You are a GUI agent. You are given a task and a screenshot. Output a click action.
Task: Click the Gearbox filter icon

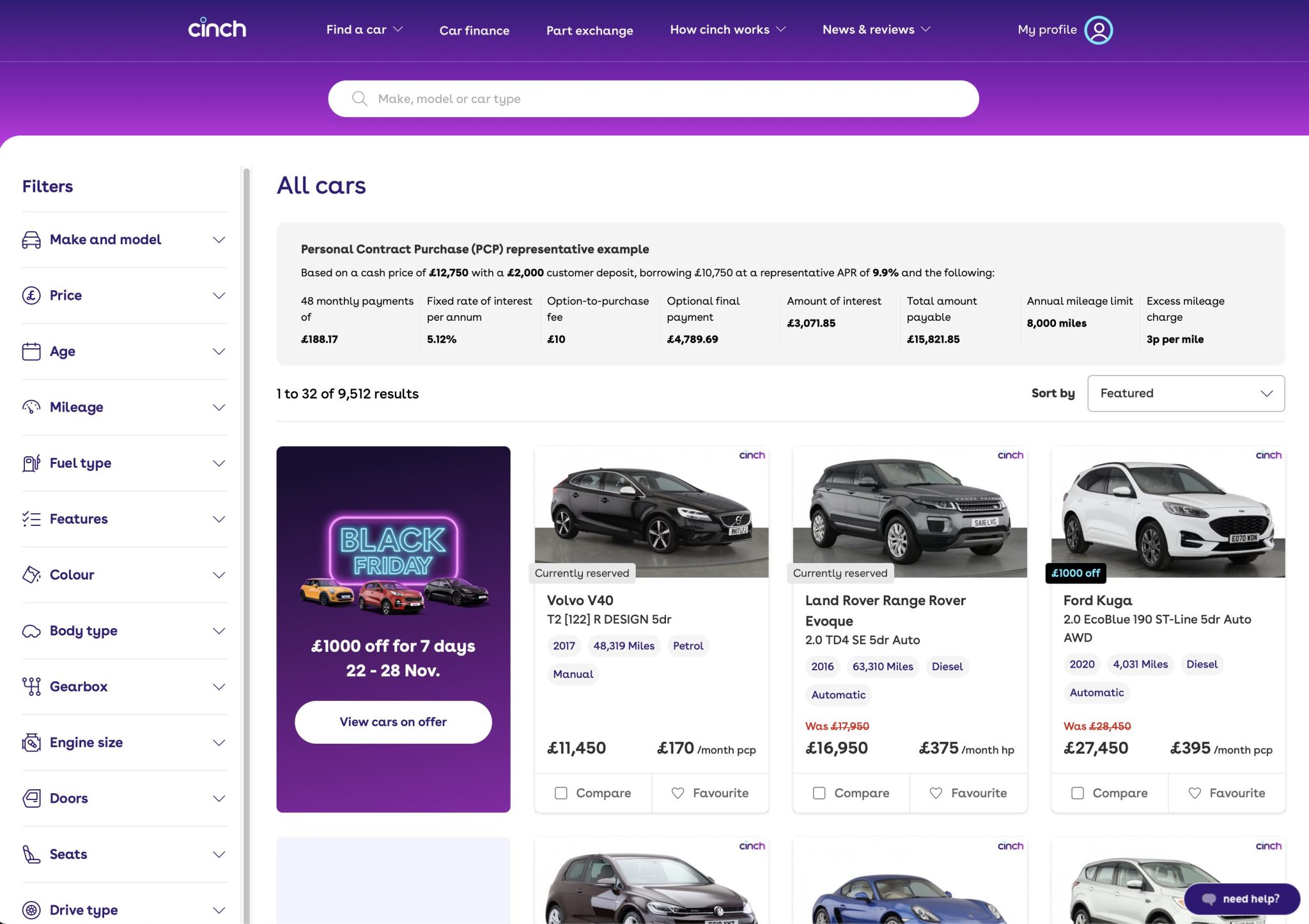(x=31, y=686)
